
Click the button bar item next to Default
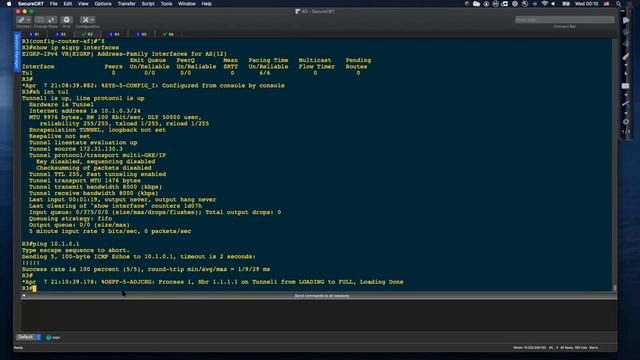(x=53, y=338)
